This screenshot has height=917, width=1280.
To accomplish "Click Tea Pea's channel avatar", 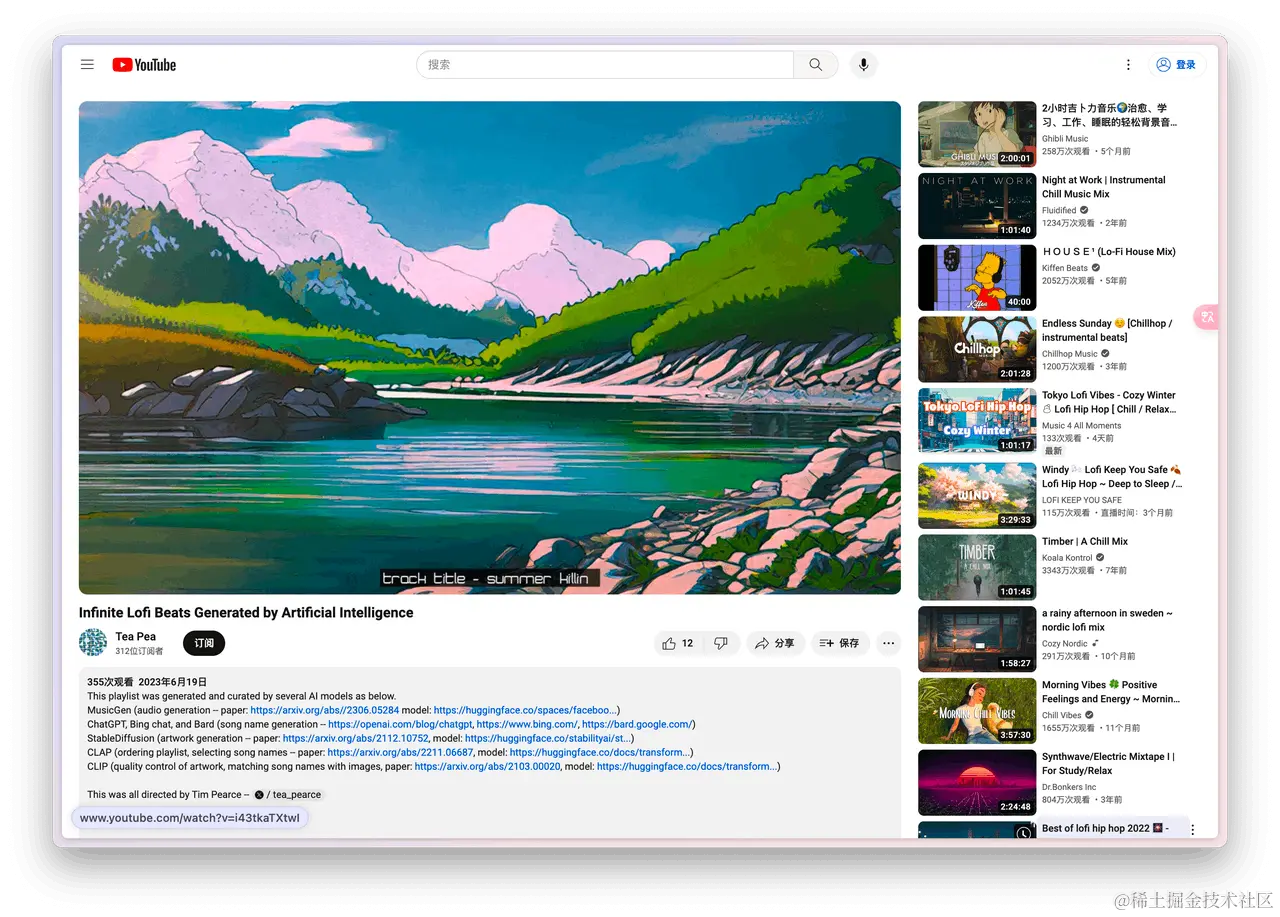I will pyautogui.click(x=93, y=643).
